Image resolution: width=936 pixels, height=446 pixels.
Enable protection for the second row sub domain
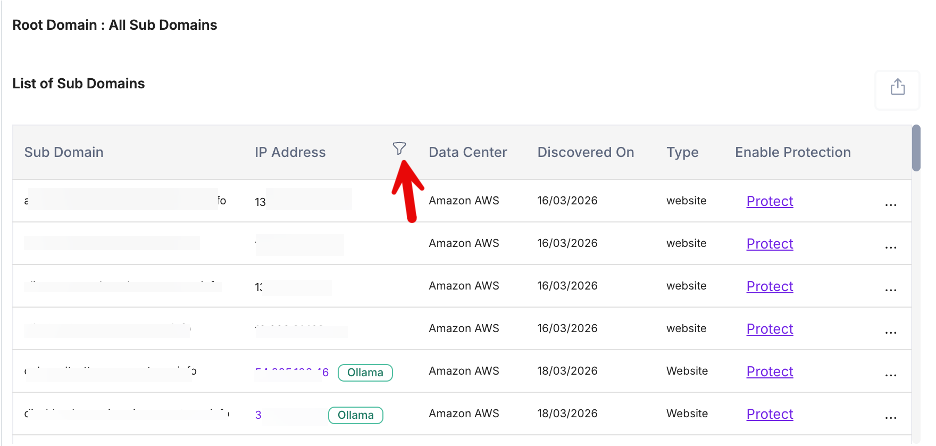(x=769, y=244)
